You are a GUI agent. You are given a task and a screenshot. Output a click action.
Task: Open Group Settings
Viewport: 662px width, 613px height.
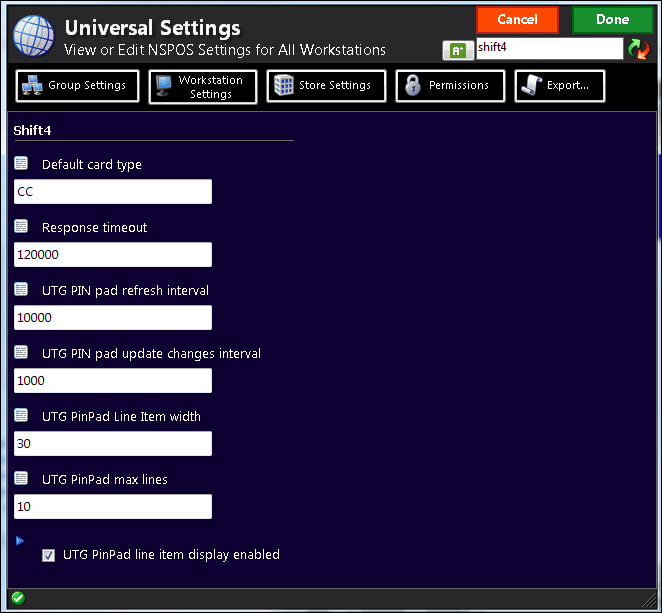(x=78, y=86)
